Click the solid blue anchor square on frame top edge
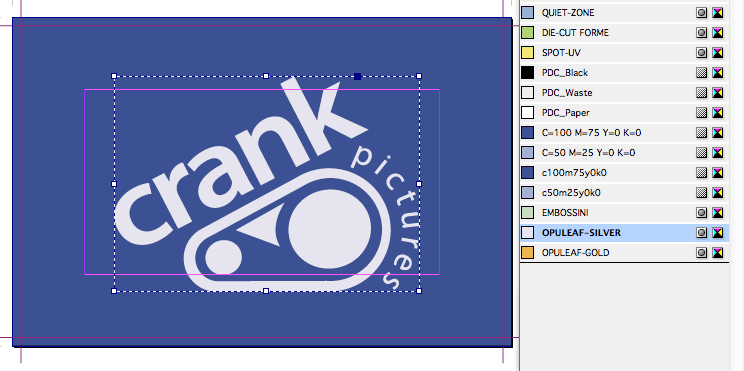Viewport: 744px width, 371px height. pos(358,76)
